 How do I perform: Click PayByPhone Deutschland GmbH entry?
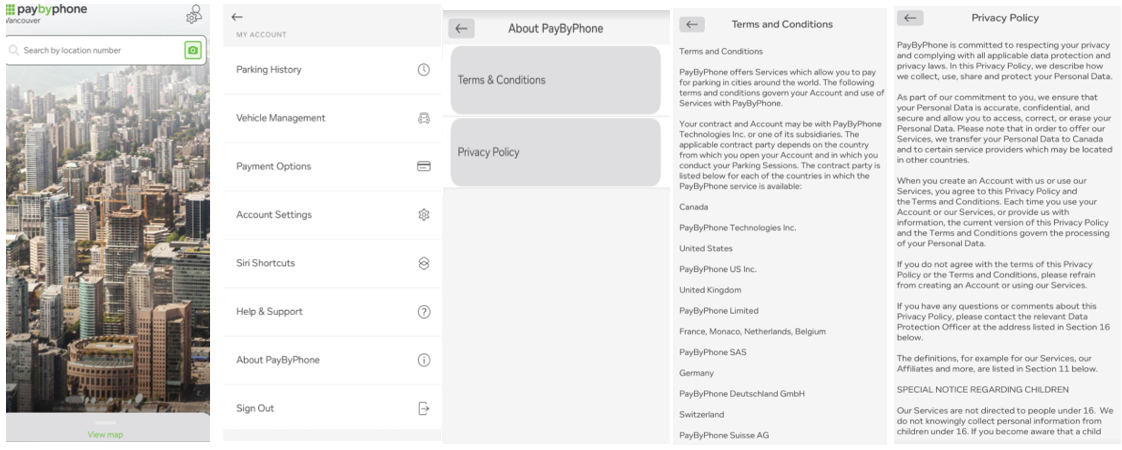click(x=742, y=393)
